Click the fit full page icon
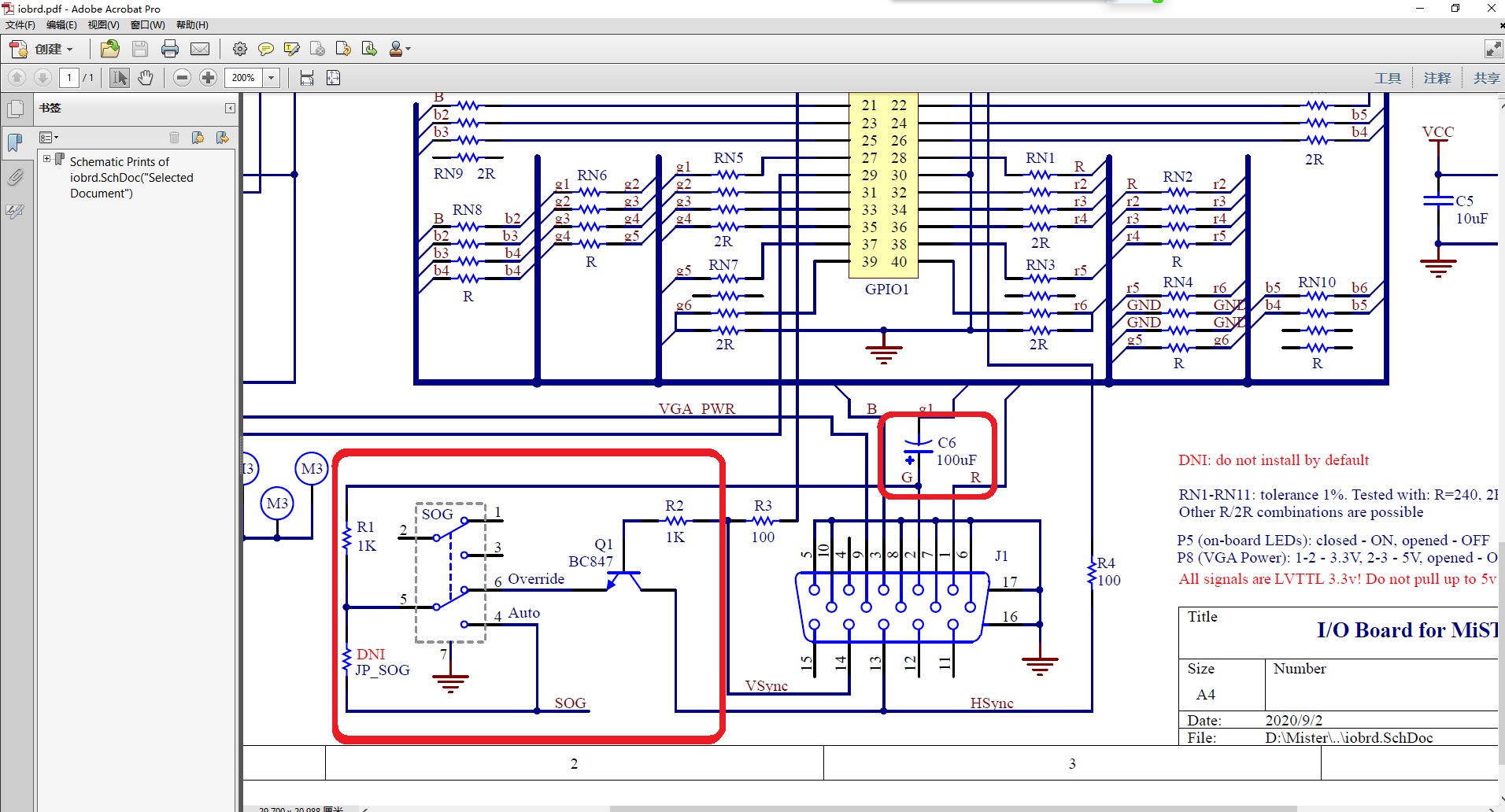 [333, 77]
